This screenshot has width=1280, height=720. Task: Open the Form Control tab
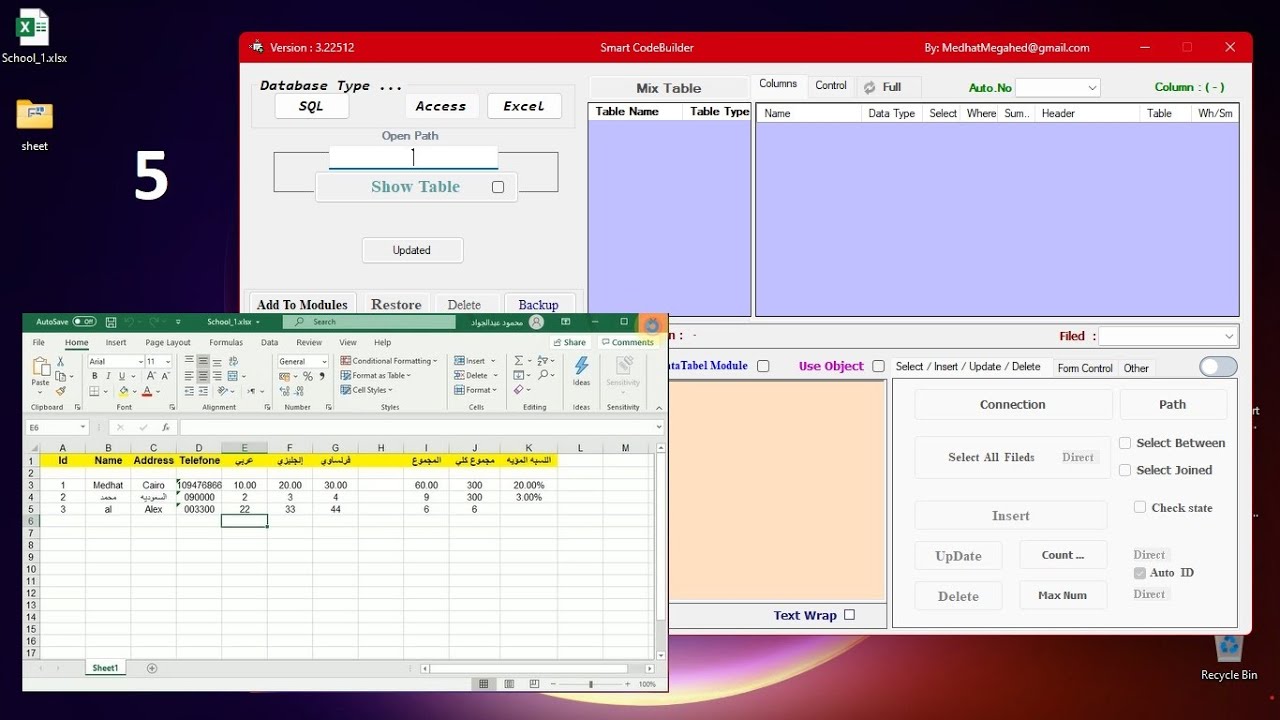coord(1085,368)
